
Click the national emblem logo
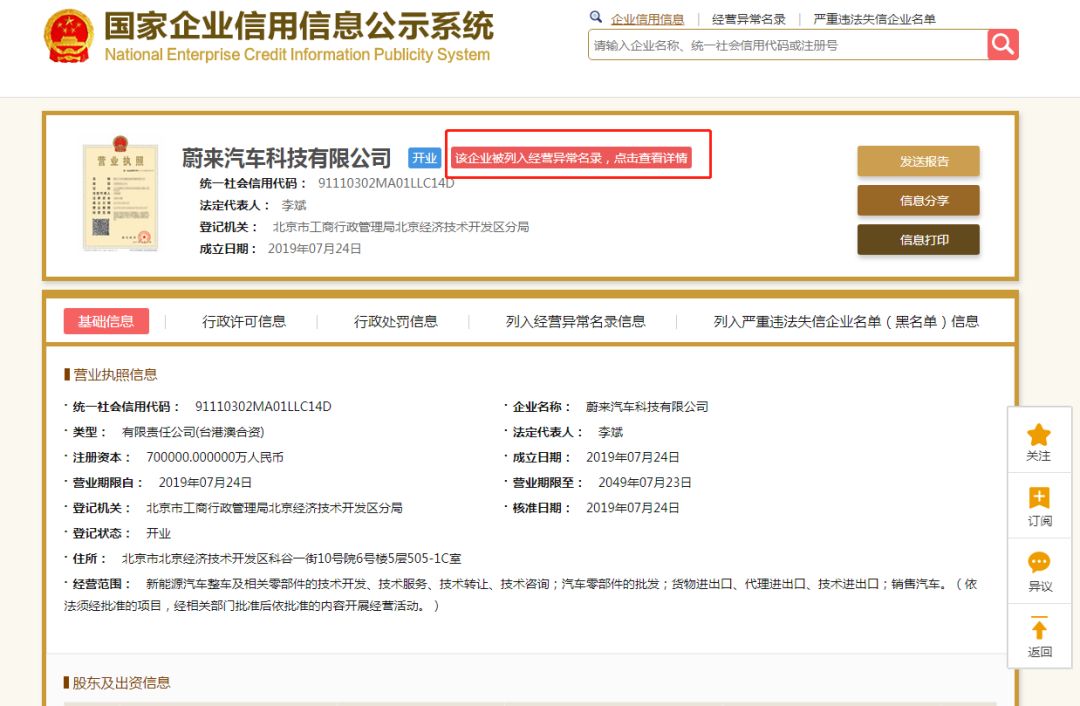coord(69,37)
